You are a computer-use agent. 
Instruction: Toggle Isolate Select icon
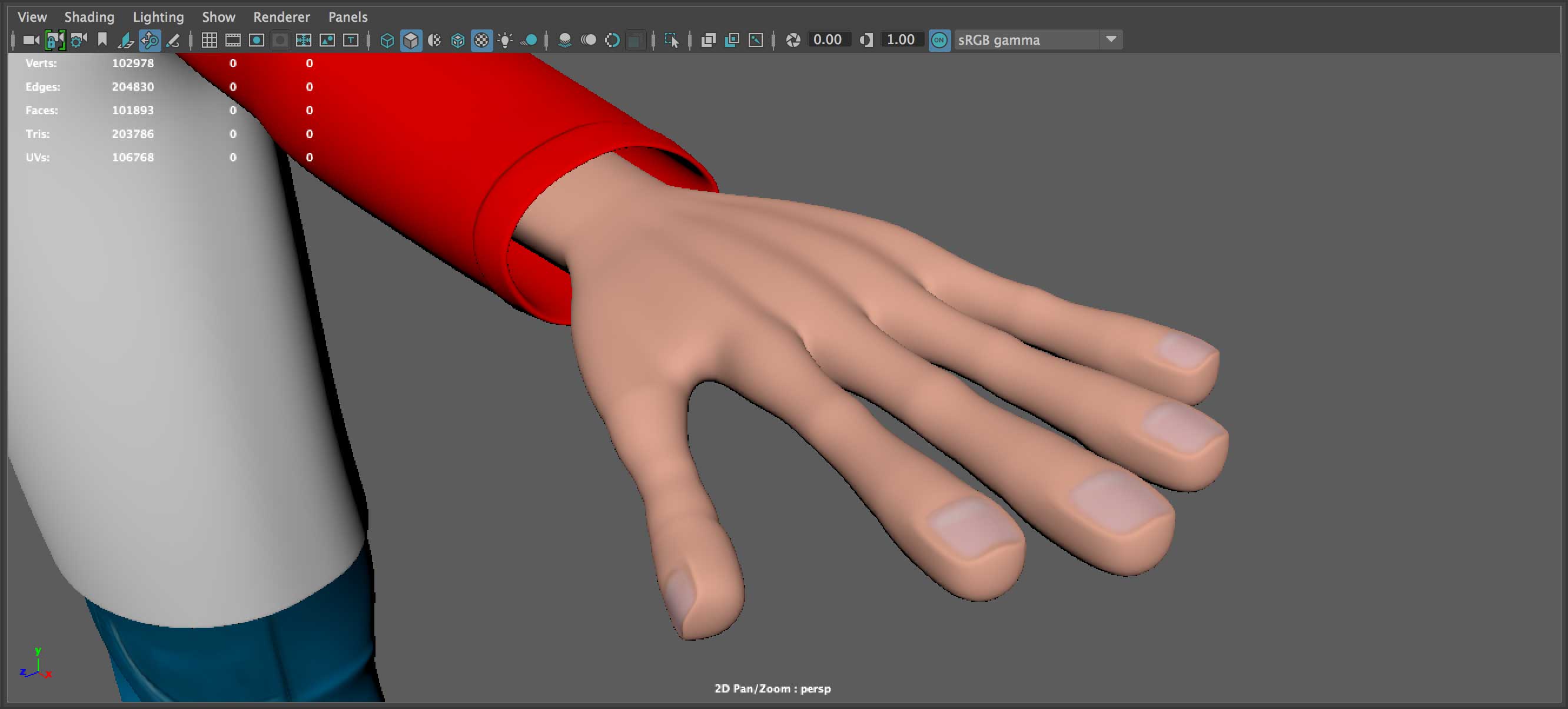coord(672,40)
